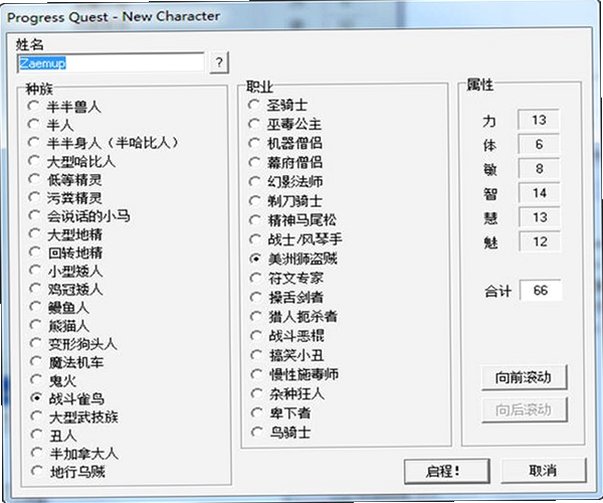This screenshot has height=503, width=603.
Task: Click the 体 stat value 6
Action: click(x=538, y=144)
